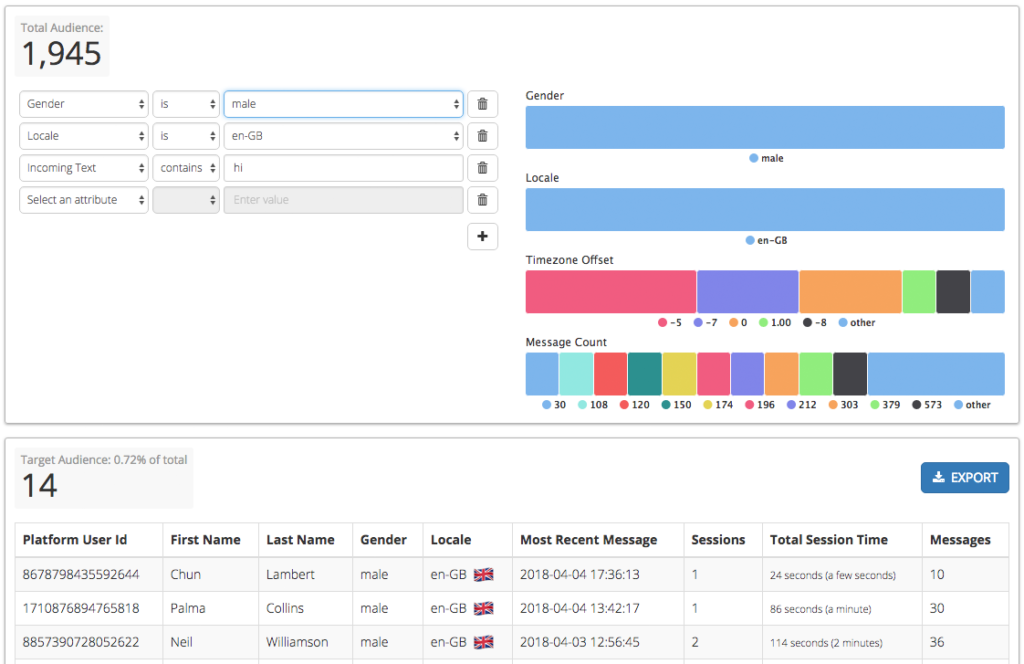The width and height of the screenshot is (1024, 664).
Task: Select user ID 8857390728052622
Action: (81, 642)
